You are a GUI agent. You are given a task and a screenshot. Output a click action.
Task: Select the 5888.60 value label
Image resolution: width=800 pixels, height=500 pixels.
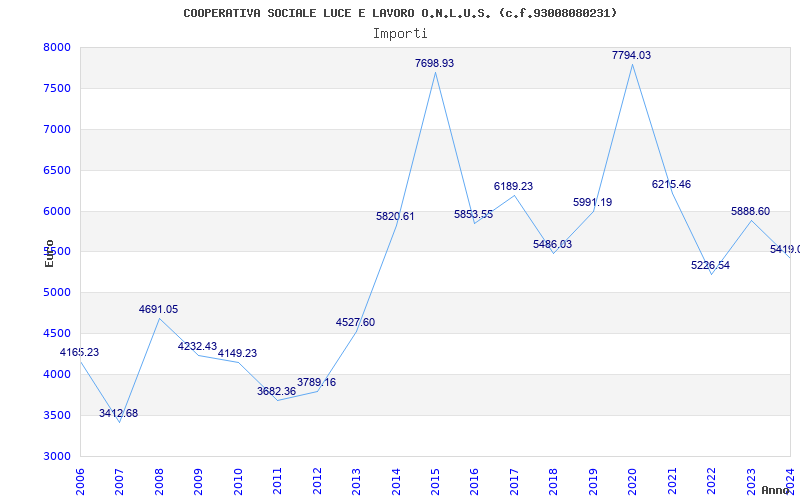coord(751,211)
